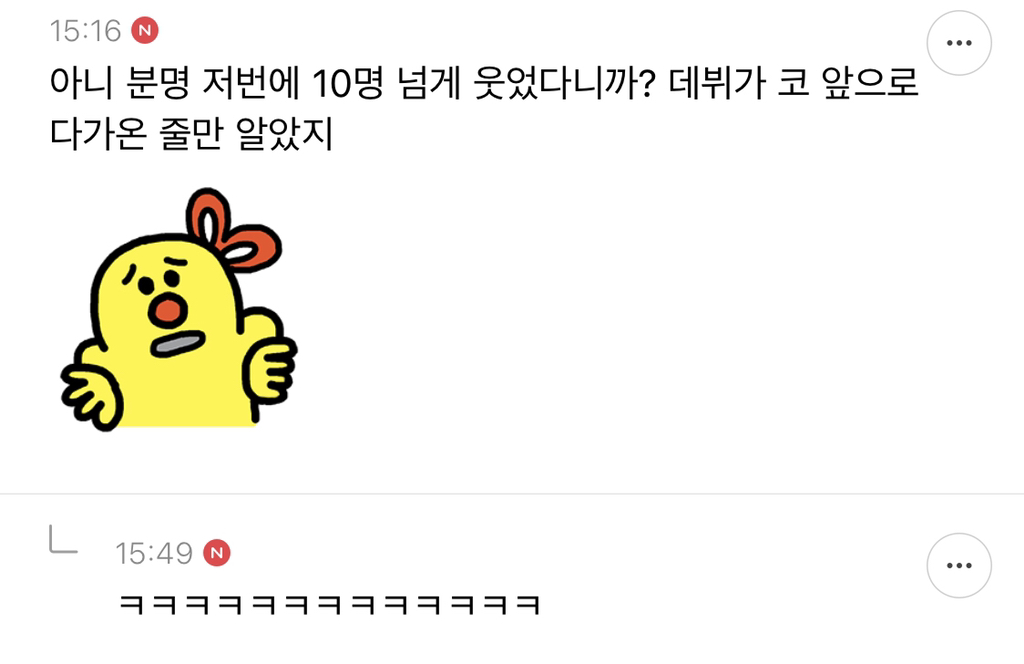Click the ㅋㅋㅋ reply text
1024x664 pixels.
click(330, 605)
